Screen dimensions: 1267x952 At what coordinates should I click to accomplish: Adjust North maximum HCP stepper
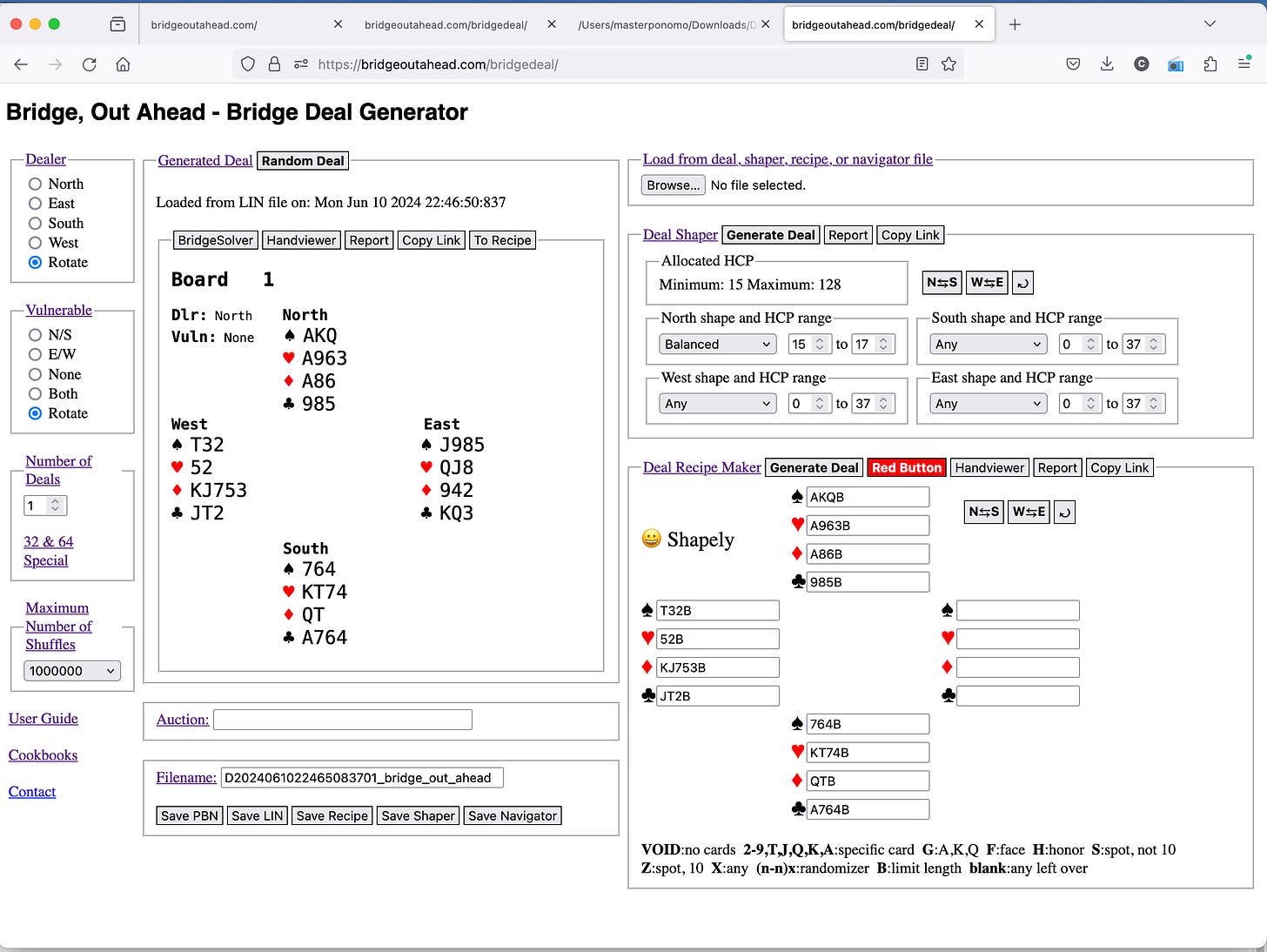click(882, 344)
